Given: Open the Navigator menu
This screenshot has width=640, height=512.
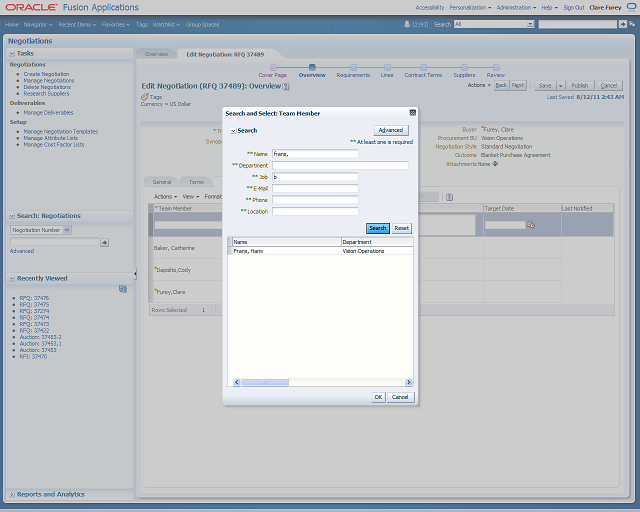Looking at the screenshot, I should 38,24.
